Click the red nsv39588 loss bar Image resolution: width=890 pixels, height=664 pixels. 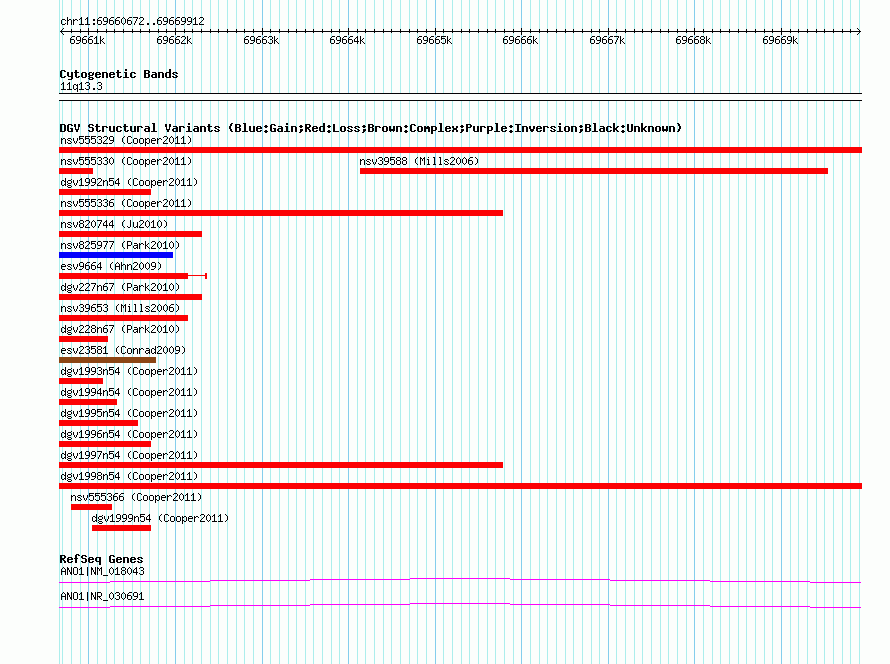[594, 171]
